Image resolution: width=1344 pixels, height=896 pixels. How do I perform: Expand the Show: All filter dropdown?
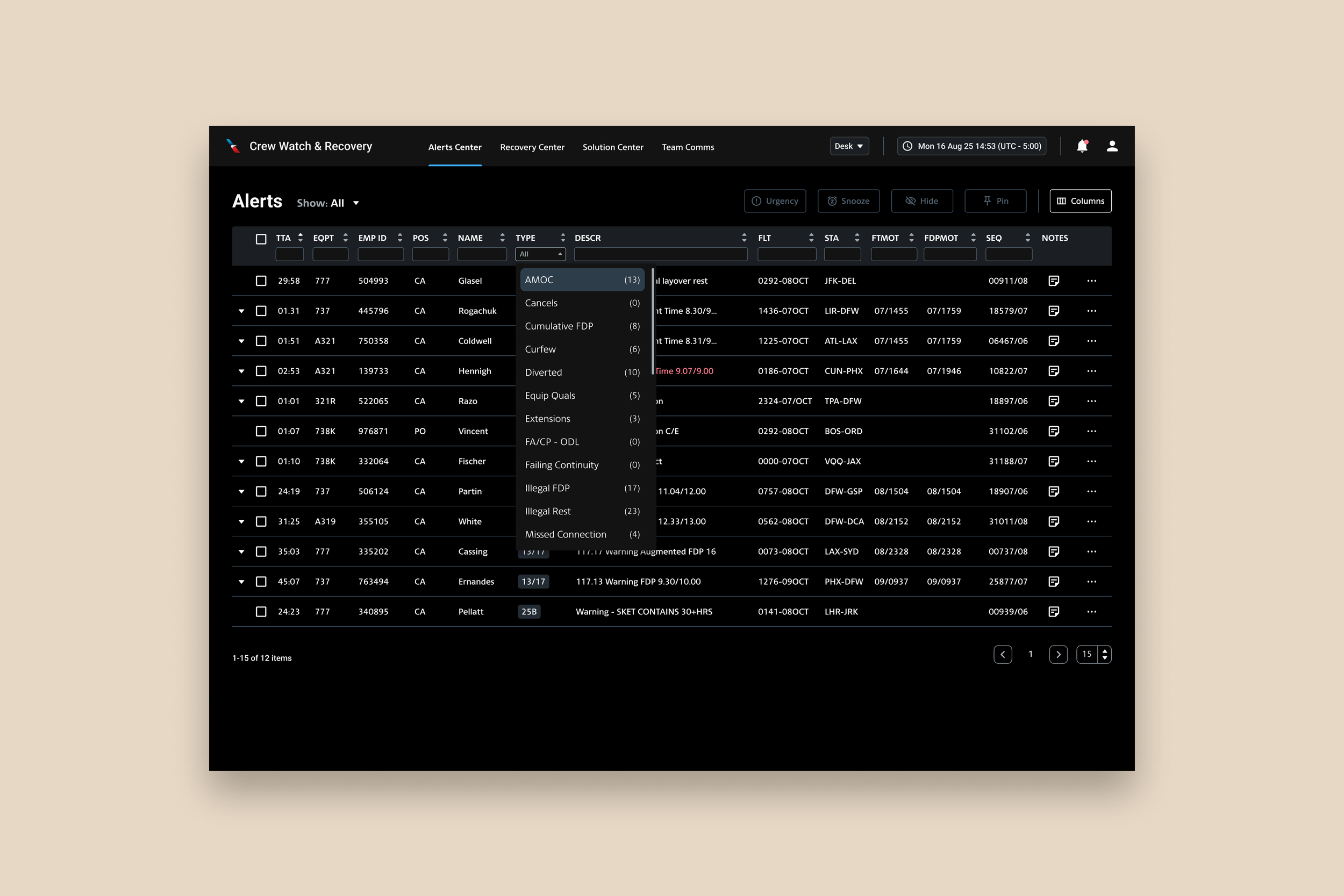328,203
